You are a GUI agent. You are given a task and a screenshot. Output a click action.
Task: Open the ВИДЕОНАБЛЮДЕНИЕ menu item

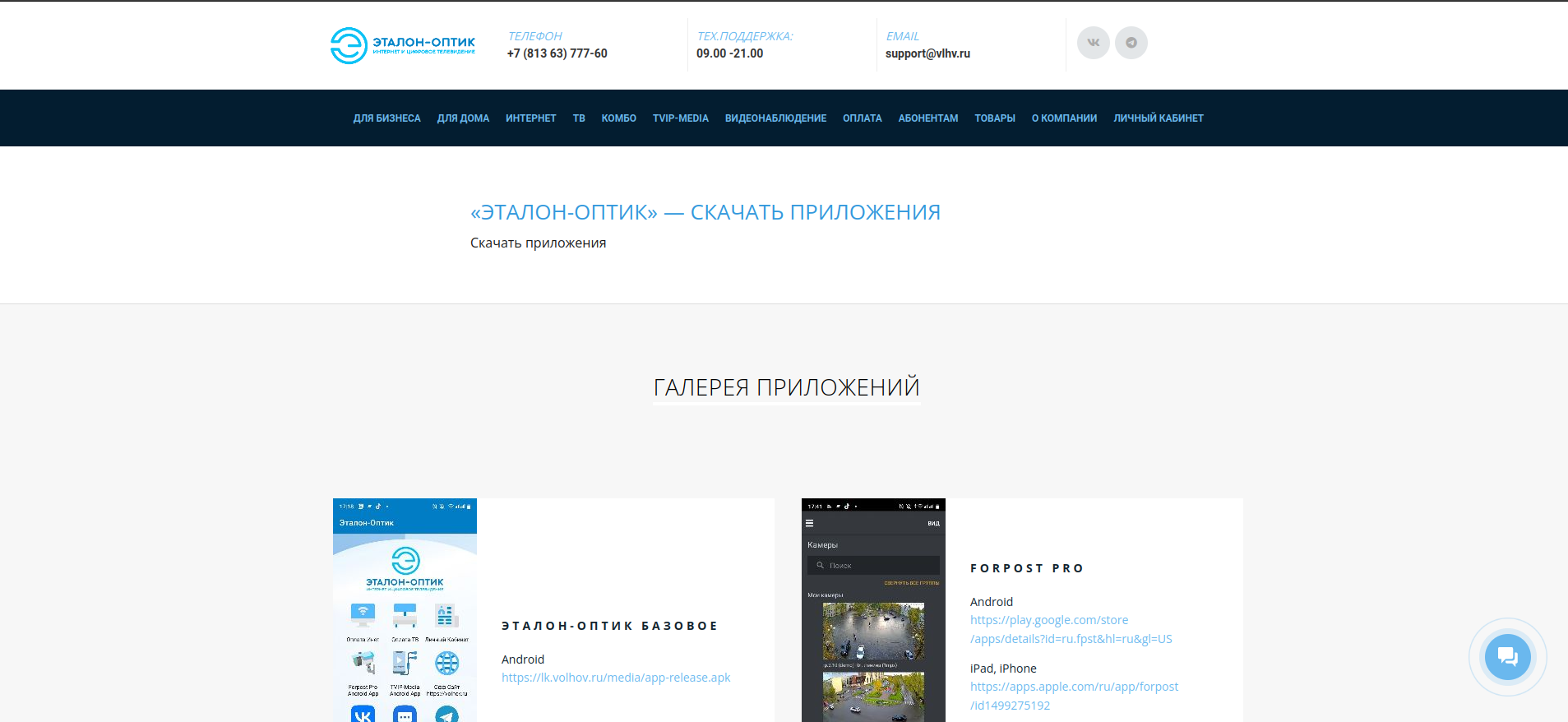775,118
